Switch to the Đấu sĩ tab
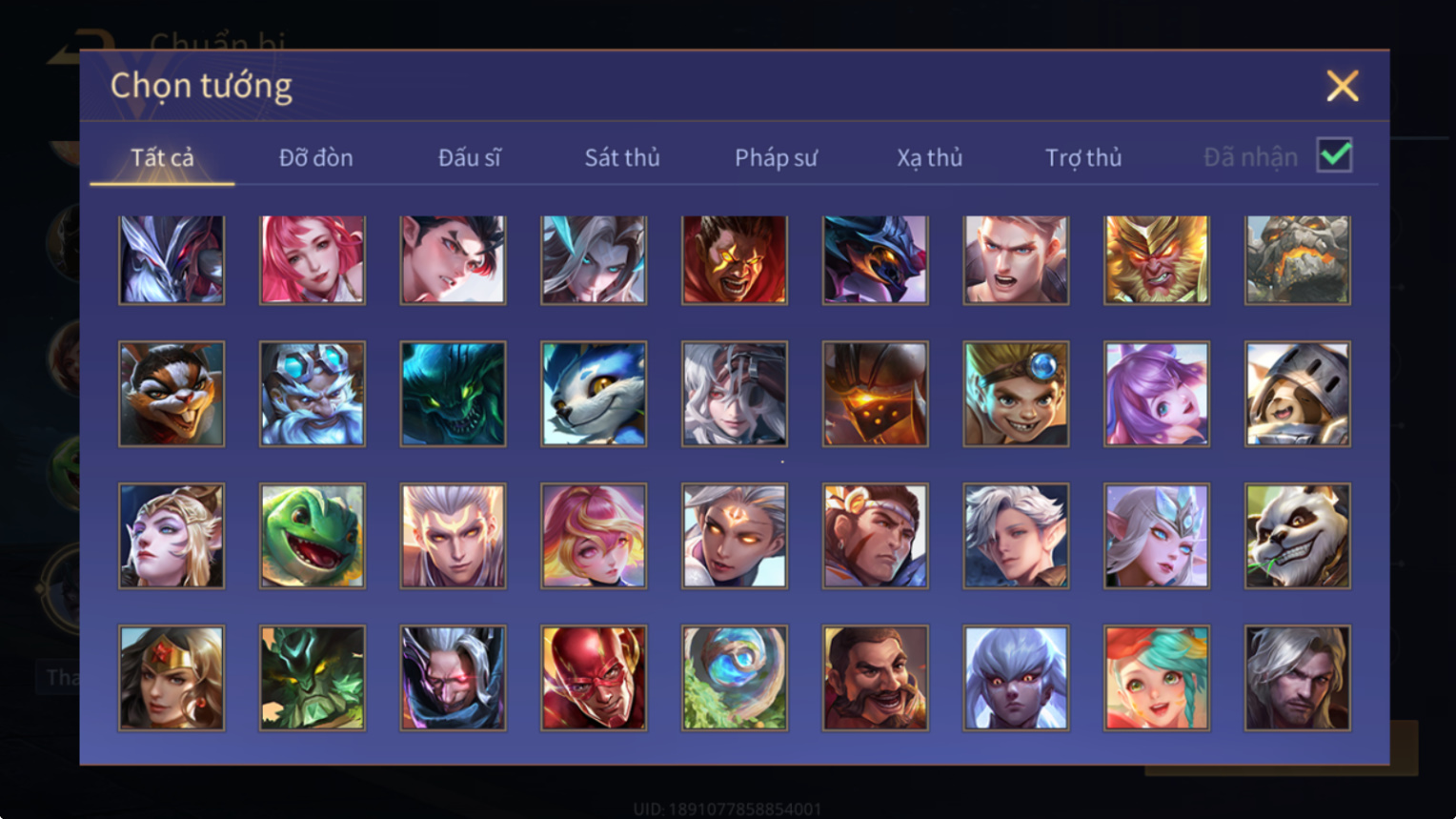This screenshot has height=819, width=1456. [469, 157]
